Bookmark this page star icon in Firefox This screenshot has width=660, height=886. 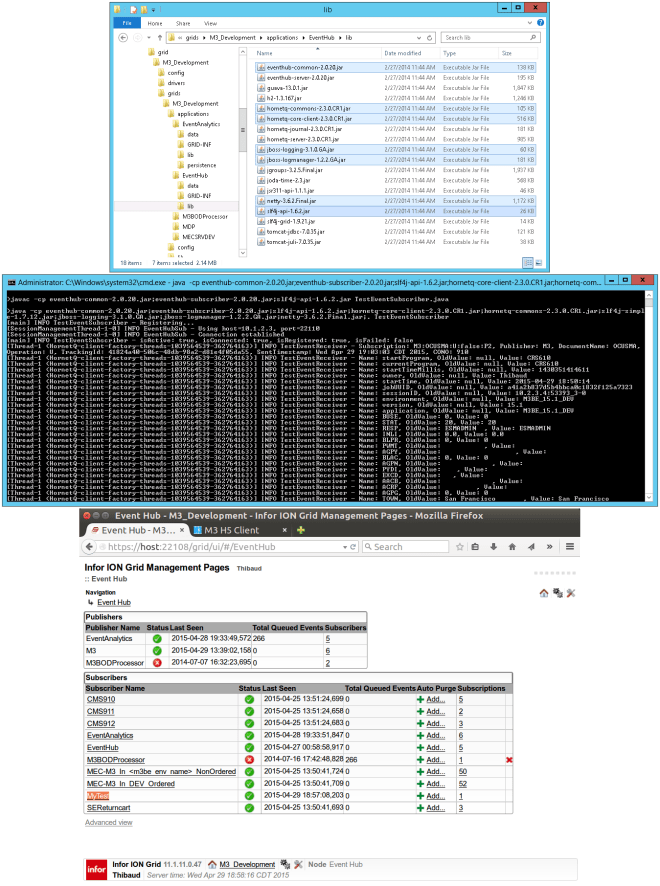pos(459,546)
